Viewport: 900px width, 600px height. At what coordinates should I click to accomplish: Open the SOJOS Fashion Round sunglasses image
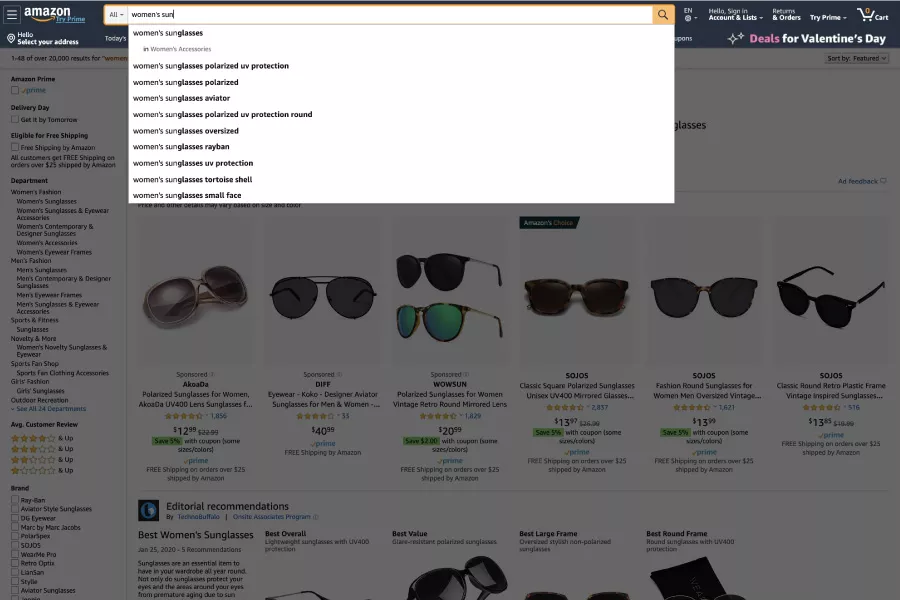pos(704,297)
